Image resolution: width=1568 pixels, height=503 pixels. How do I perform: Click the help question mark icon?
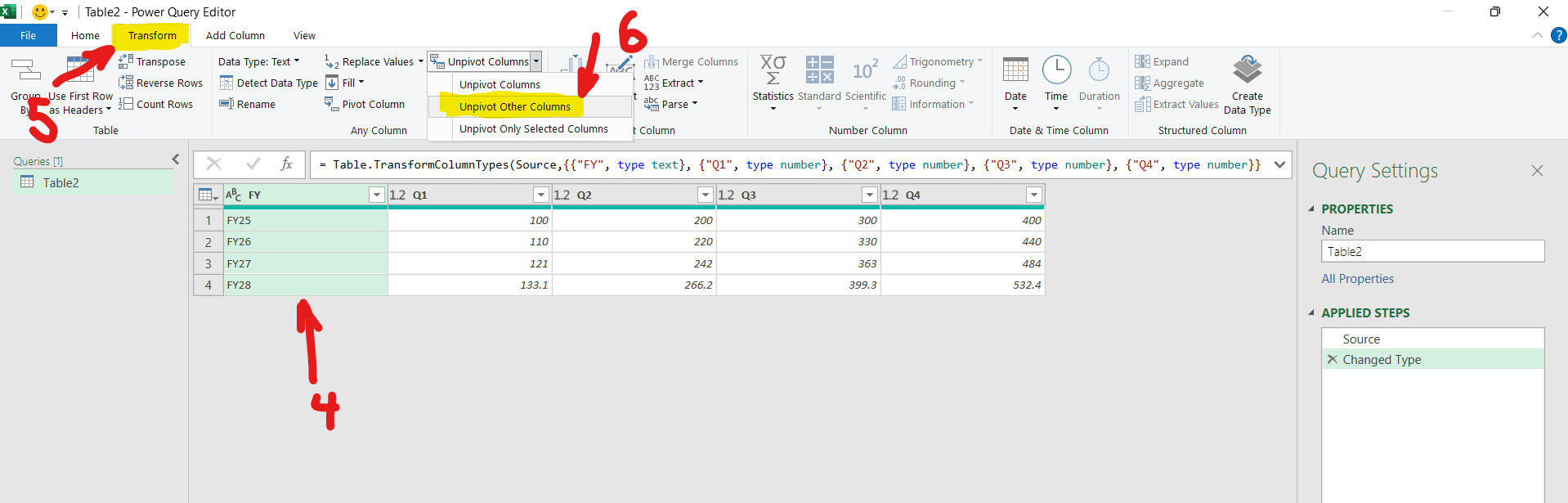[1558, 35]
